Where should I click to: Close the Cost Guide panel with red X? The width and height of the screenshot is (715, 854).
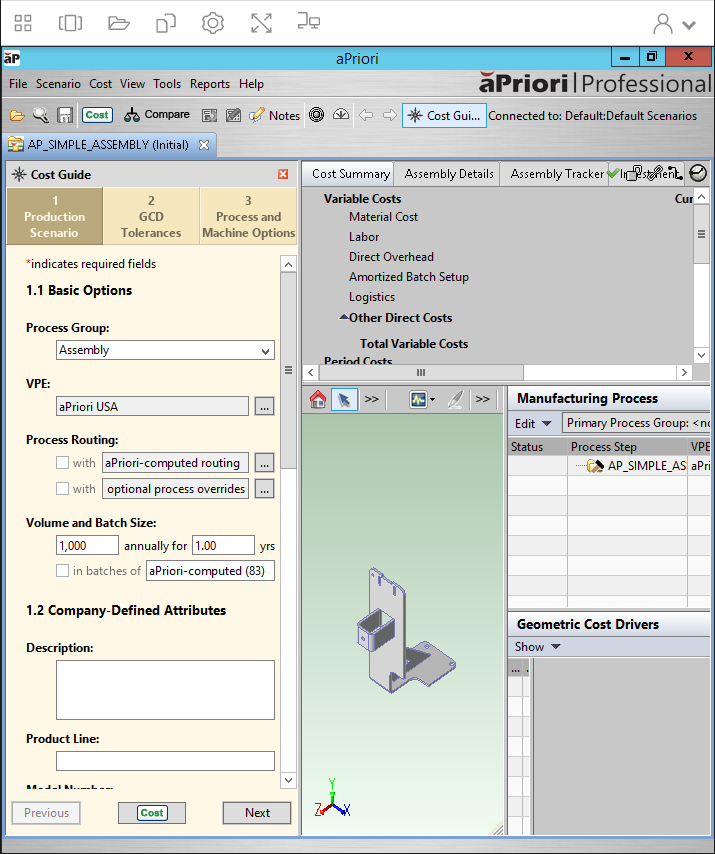[x=283, y=174]
